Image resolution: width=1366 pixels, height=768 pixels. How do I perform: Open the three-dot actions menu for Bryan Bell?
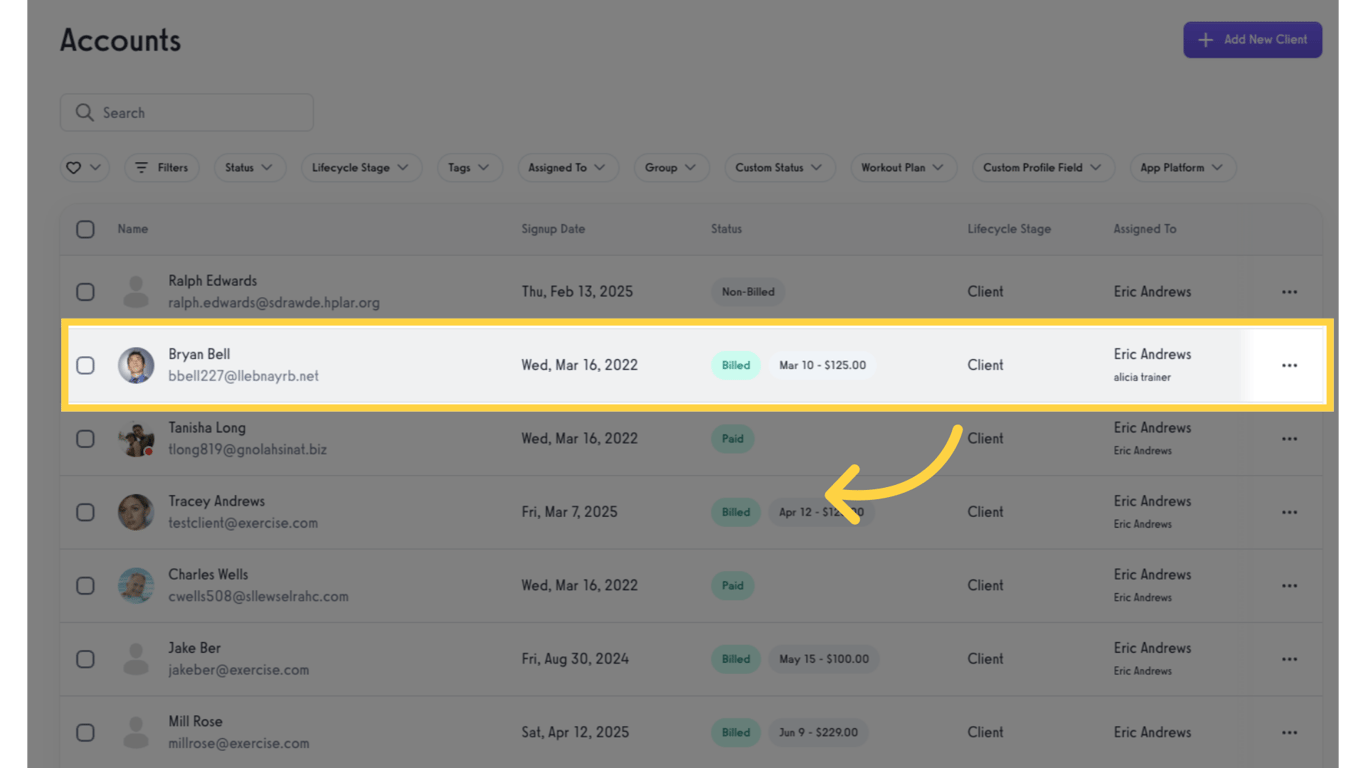(1289, 365)
